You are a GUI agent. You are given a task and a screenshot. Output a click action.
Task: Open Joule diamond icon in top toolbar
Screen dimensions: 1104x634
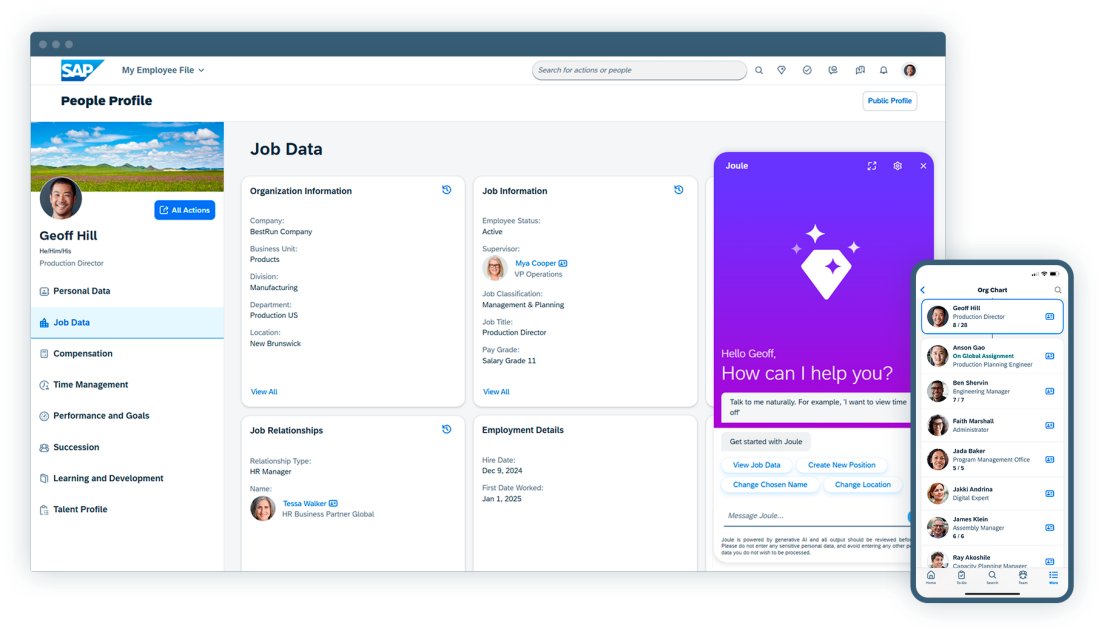tap(781, 70)
